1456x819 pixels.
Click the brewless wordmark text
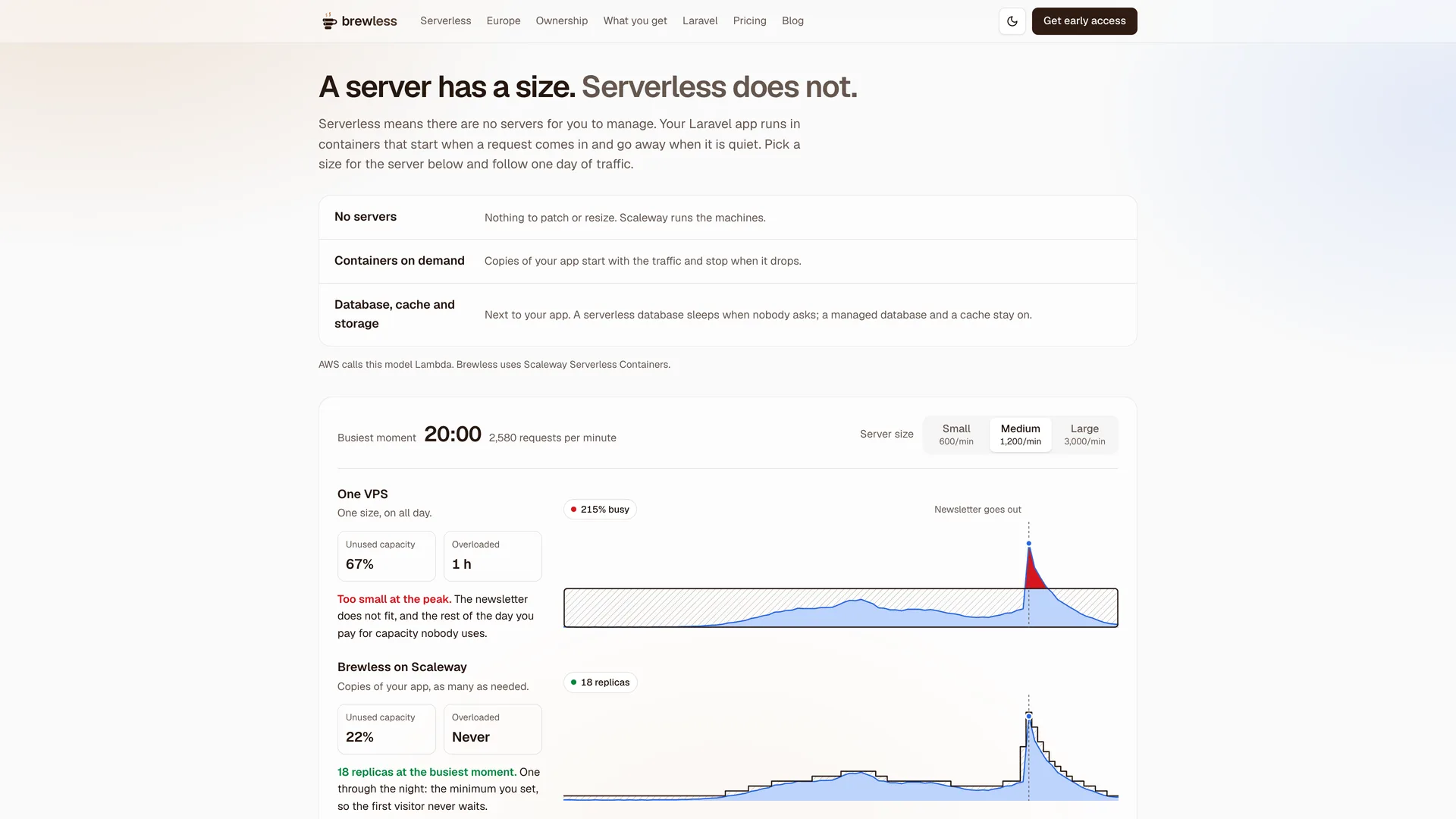(369, 21)
